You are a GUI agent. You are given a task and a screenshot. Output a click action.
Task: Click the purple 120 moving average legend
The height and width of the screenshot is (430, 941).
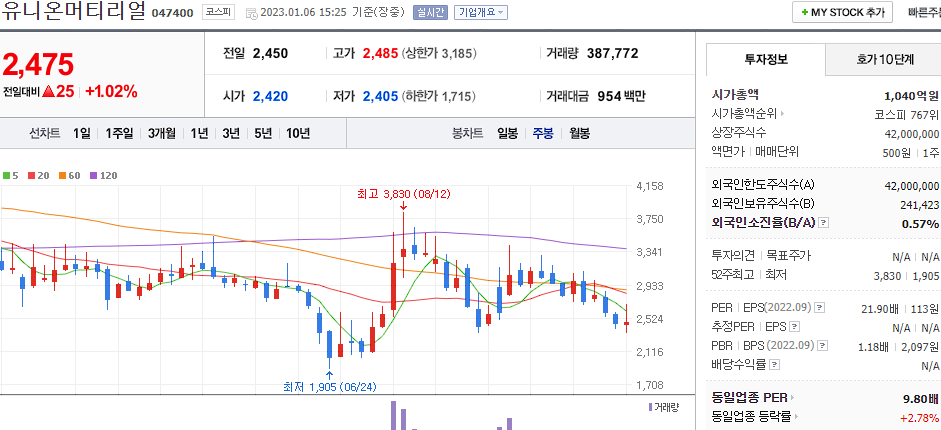pyautogui.click(x=103, y=176)
